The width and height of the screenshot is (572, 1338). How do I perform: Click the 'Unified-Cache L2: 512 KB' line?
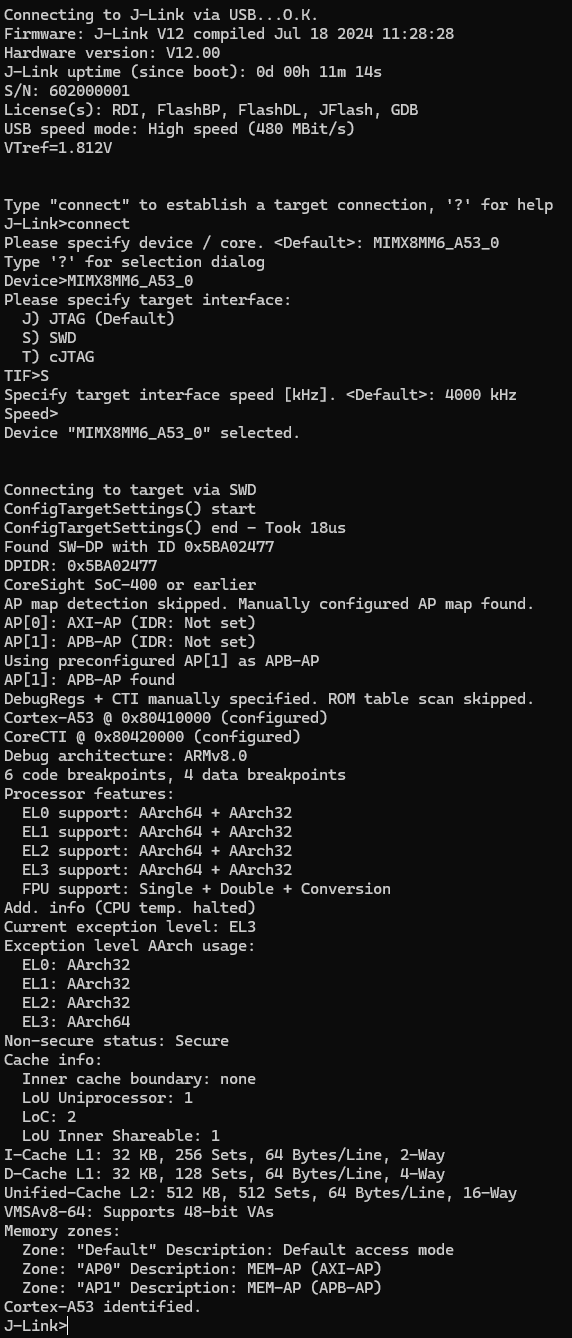click(261, 1193)
